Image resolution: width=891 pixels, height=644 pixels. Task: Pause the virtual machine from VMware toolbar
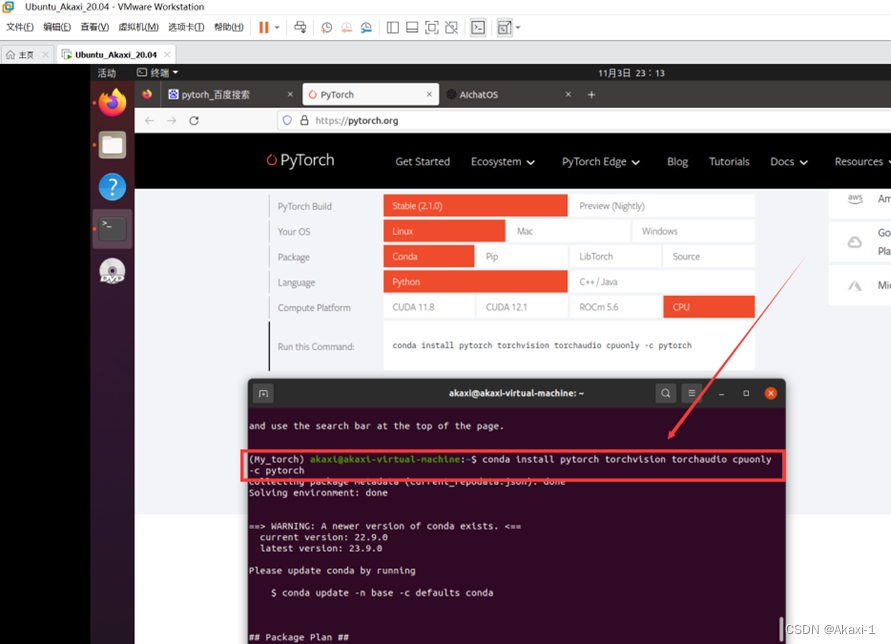(264, 27)
